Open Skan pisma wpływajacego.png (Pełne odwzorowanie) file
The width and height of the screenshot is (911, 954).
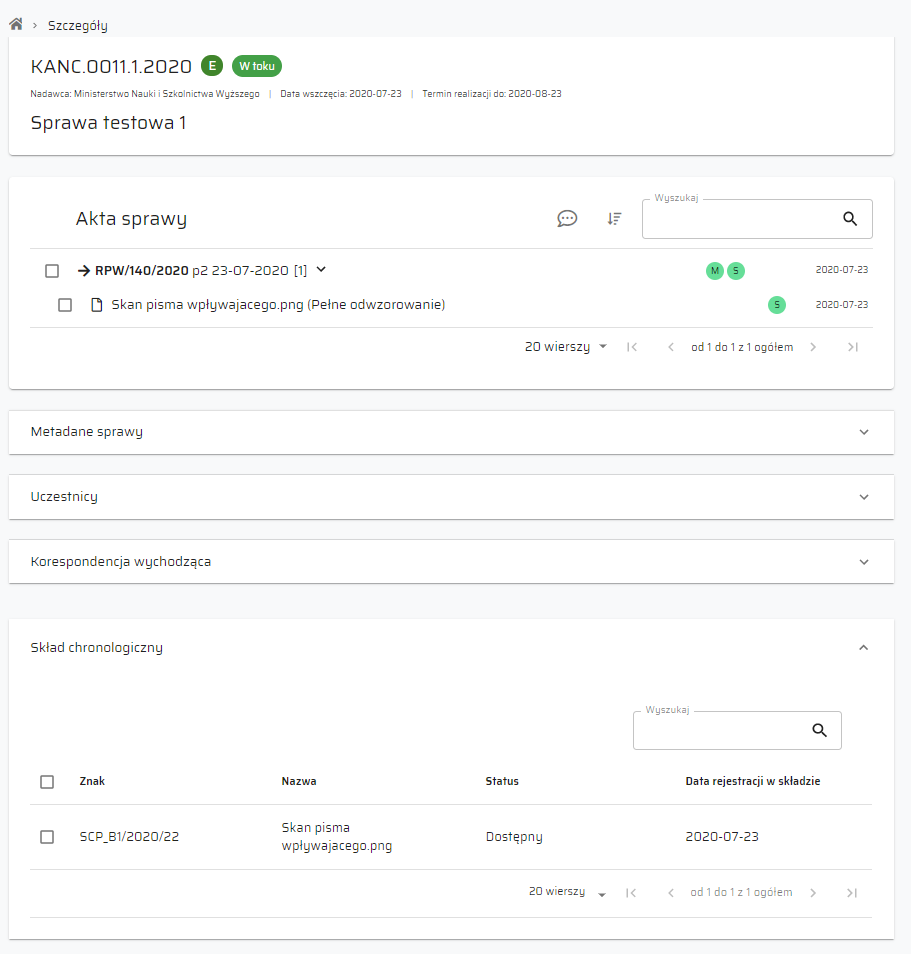(278, 305)
